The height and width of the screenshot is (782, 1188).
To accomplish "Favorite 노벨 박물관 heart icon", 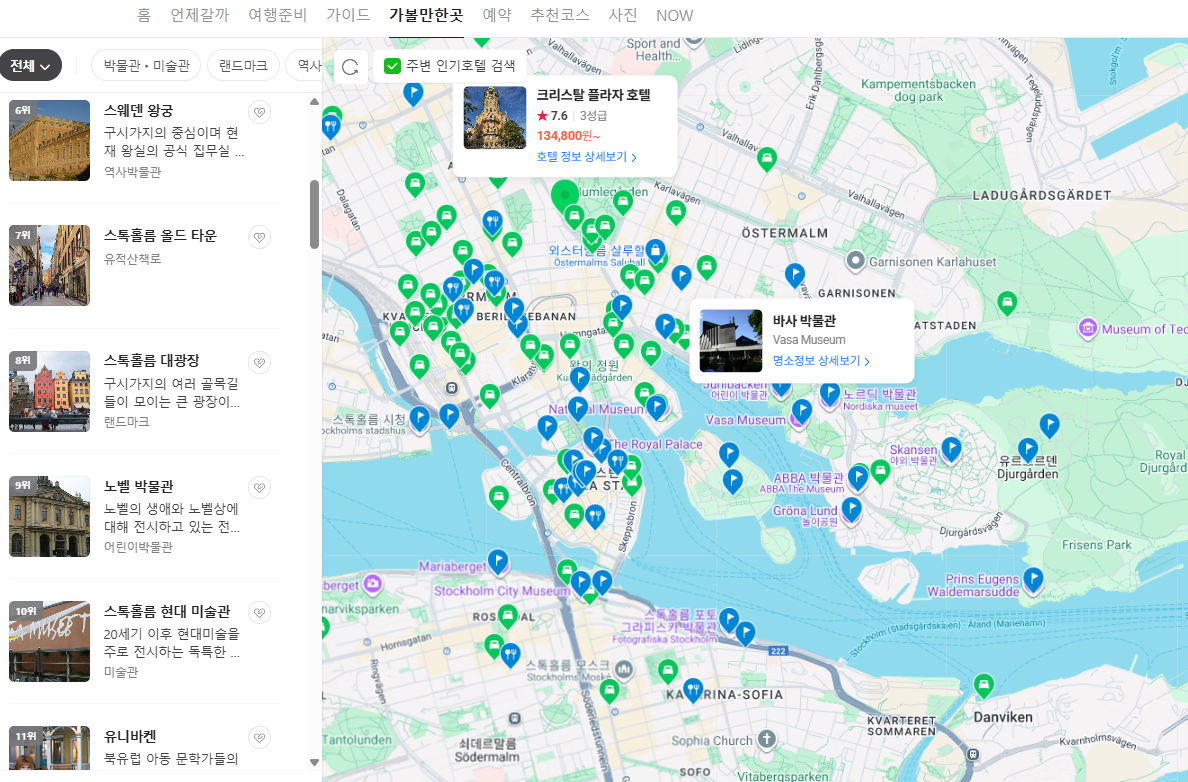I will [259, 487].
